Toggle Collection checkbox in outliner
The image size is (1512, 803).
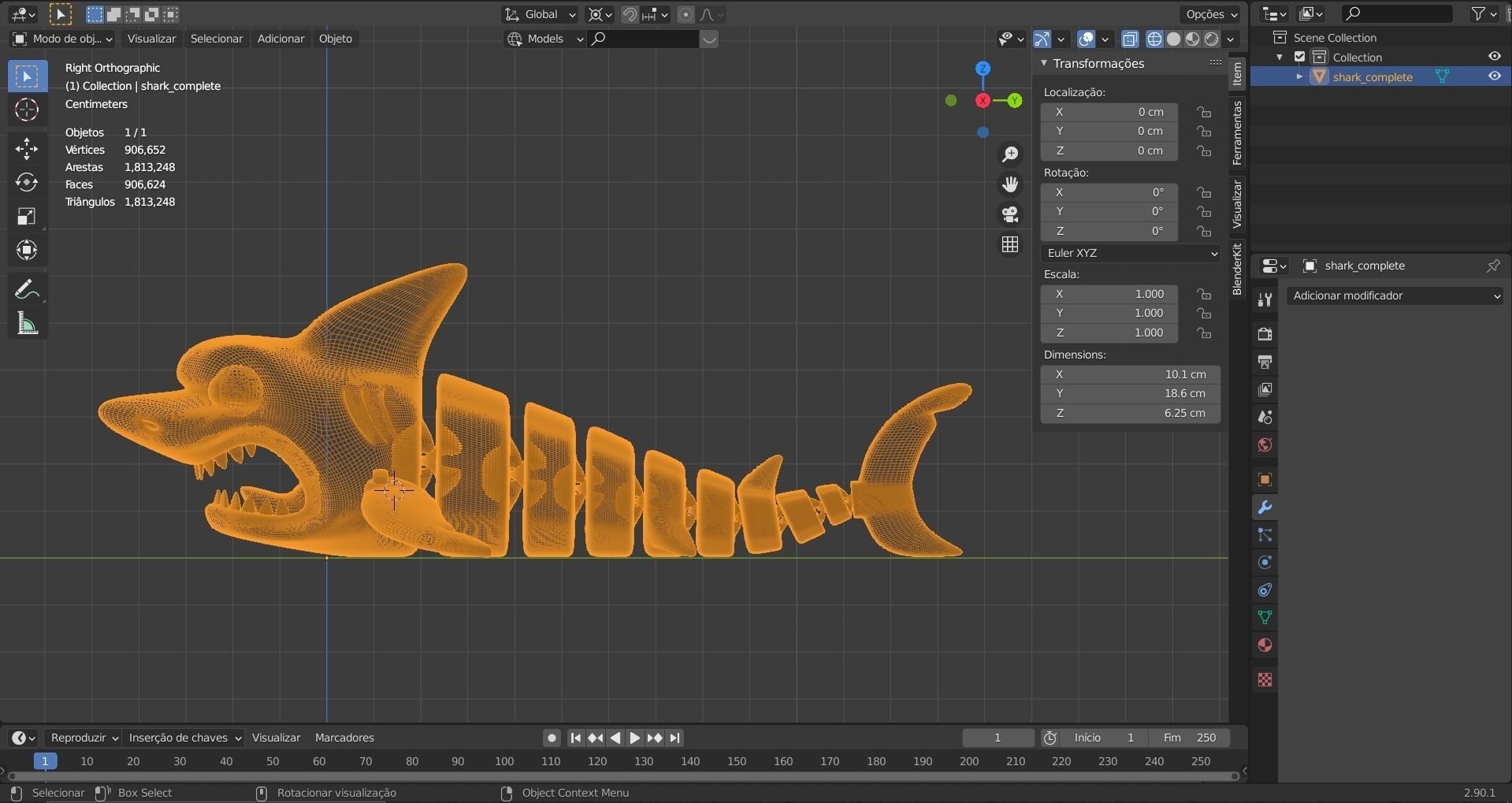[x=1300, y=57]
